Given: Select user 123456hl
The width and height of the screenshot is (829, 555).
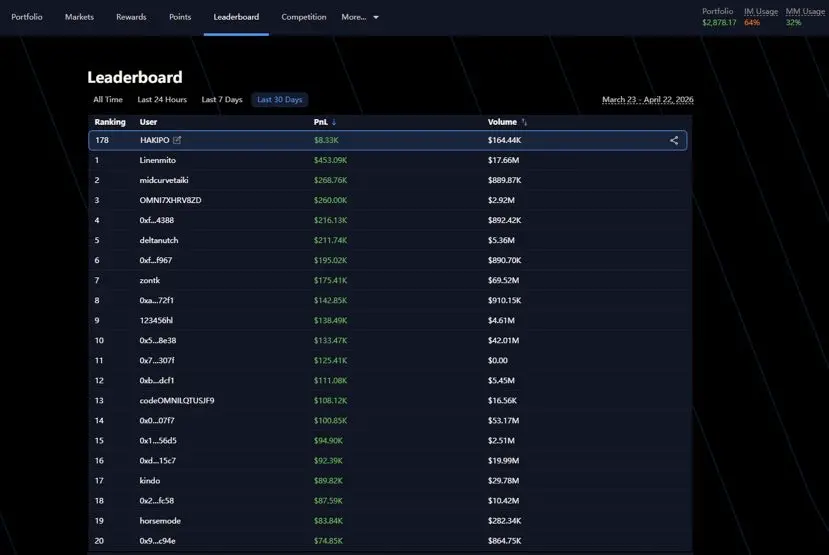Looking at the screenshot, I should 156,321.
